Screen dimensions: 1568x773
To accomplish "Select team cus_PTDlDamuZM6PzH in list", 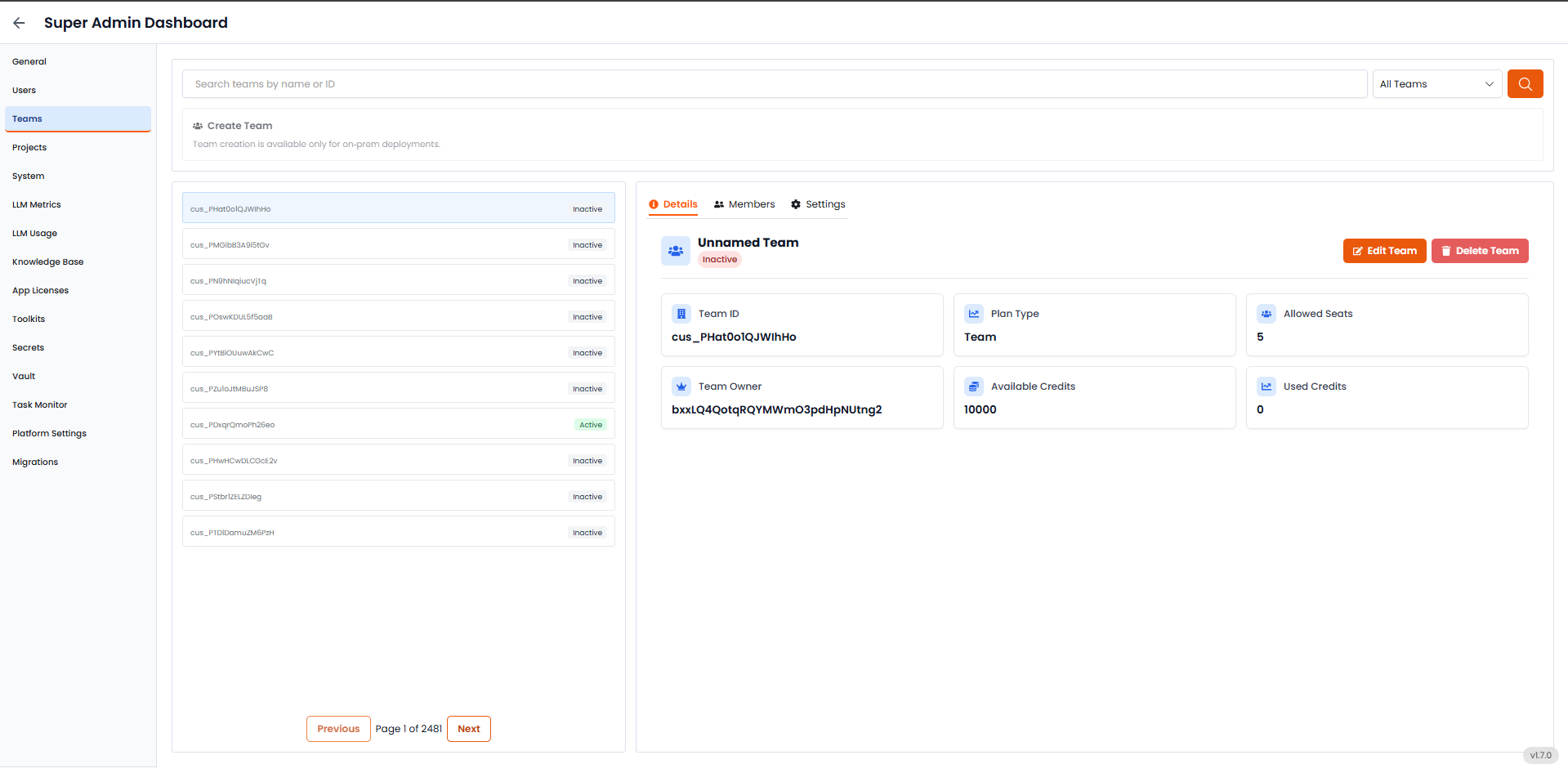I will [399, 532].
